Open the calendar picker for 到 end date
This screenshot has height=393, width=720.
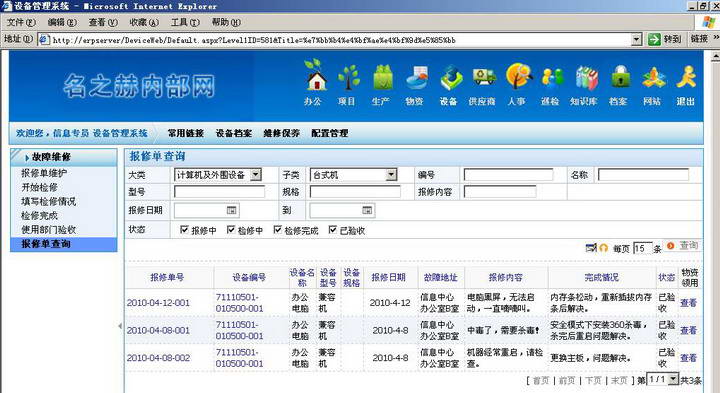point(367,210)
